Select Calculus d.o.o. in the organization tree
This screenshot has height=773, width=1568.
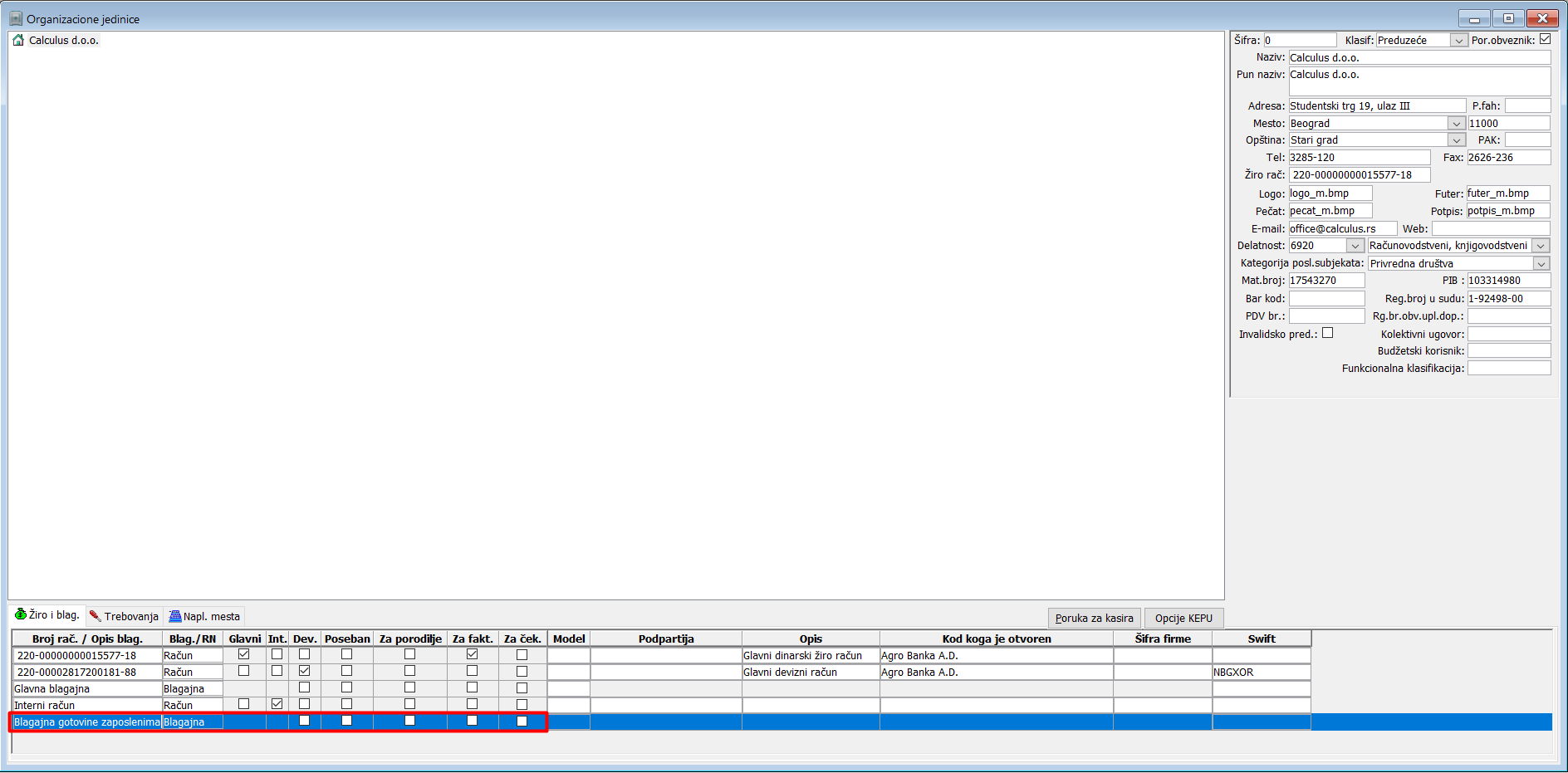pyautogui.click(x=64, y=40)
